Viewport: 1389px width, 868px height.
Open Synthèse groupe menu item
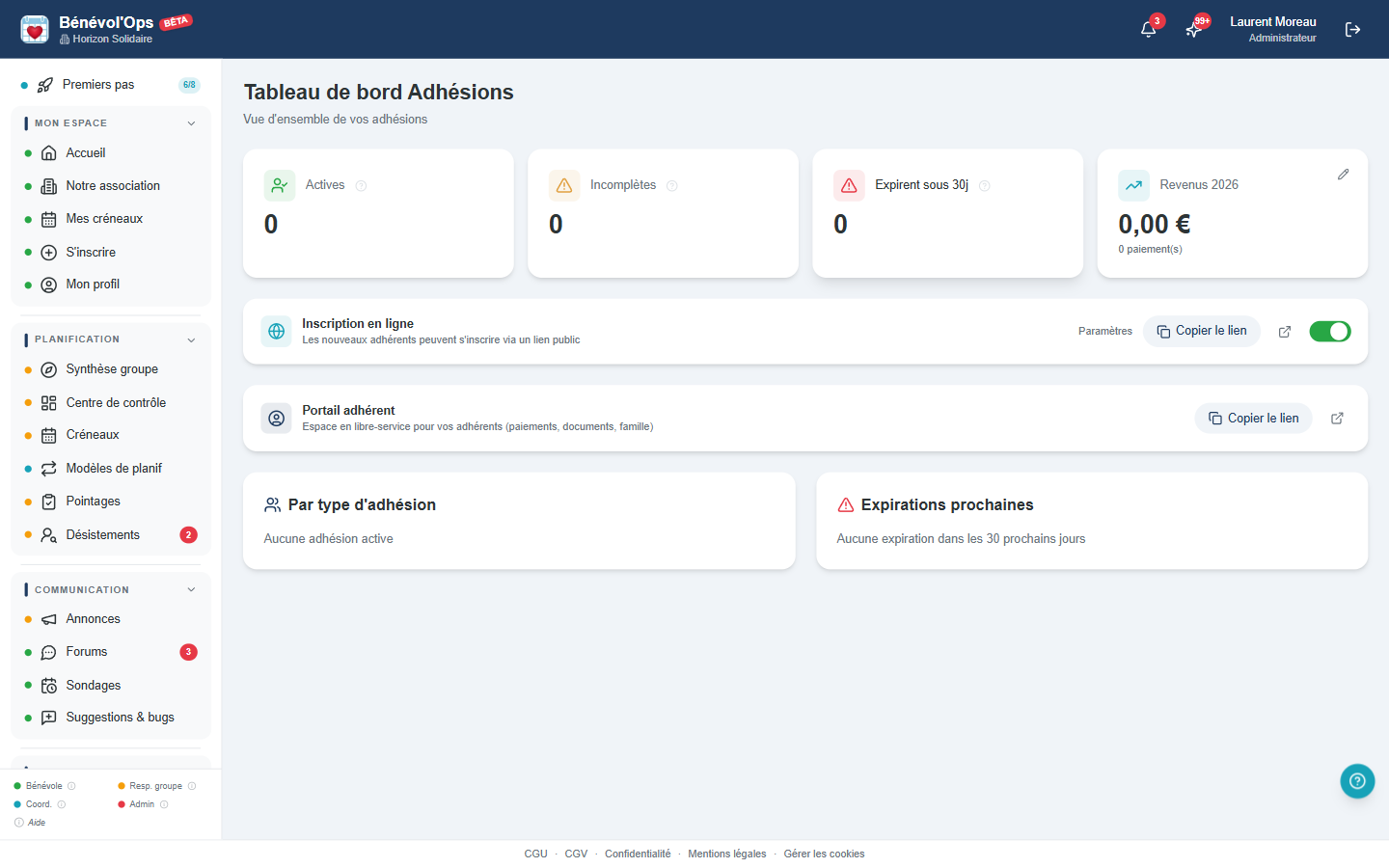point(110,369)
